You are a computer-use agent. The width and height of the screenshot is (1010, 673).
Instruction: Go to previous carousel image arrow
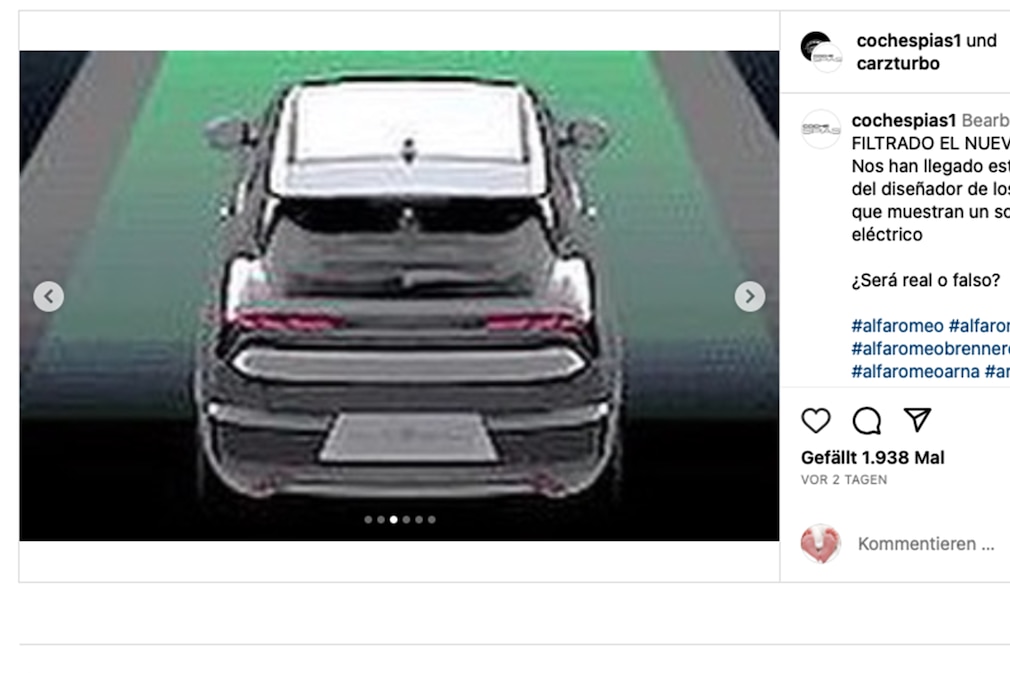pyautogui.click(x=49, y=296)
